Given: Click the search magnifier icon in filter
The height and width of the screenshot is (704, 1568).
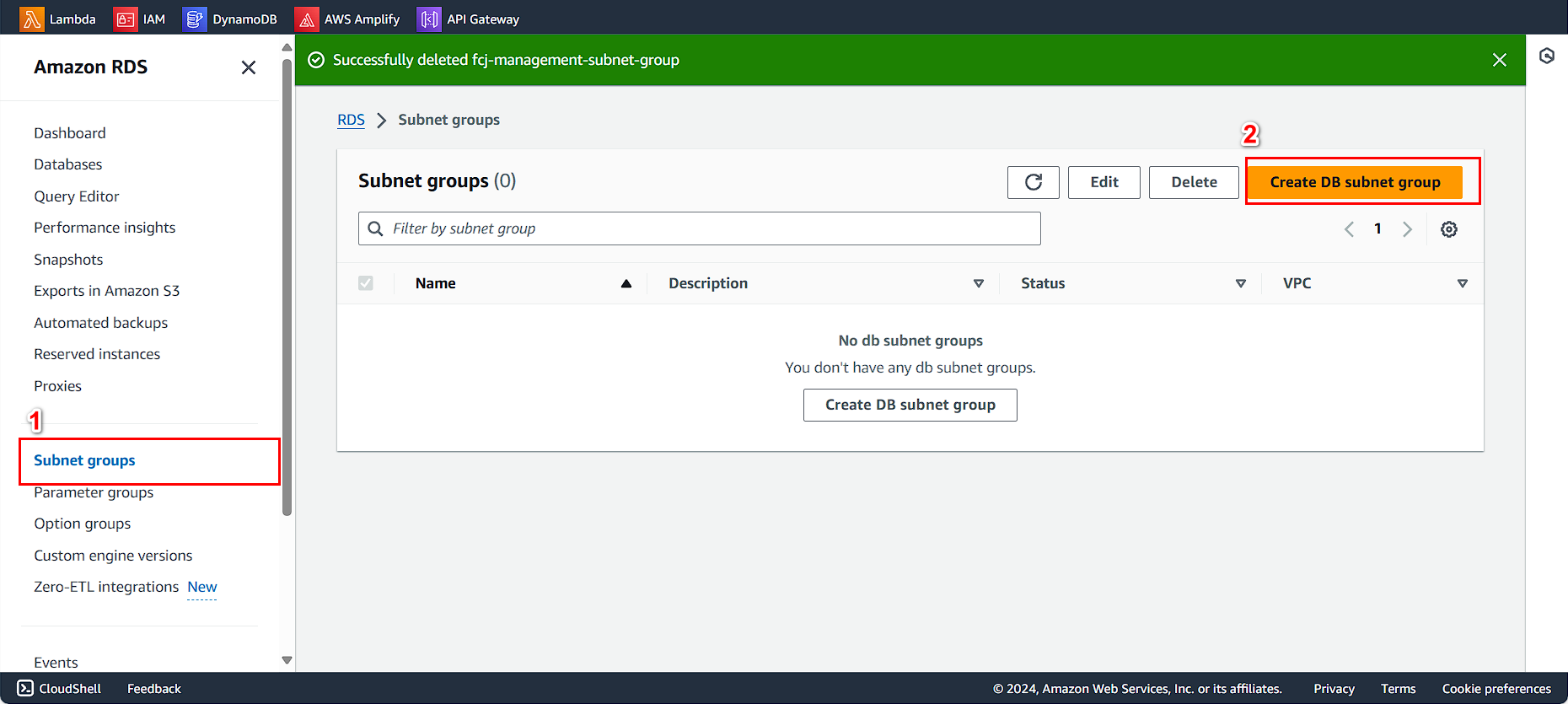Looking at the screenshot, I should click(375, 228).
